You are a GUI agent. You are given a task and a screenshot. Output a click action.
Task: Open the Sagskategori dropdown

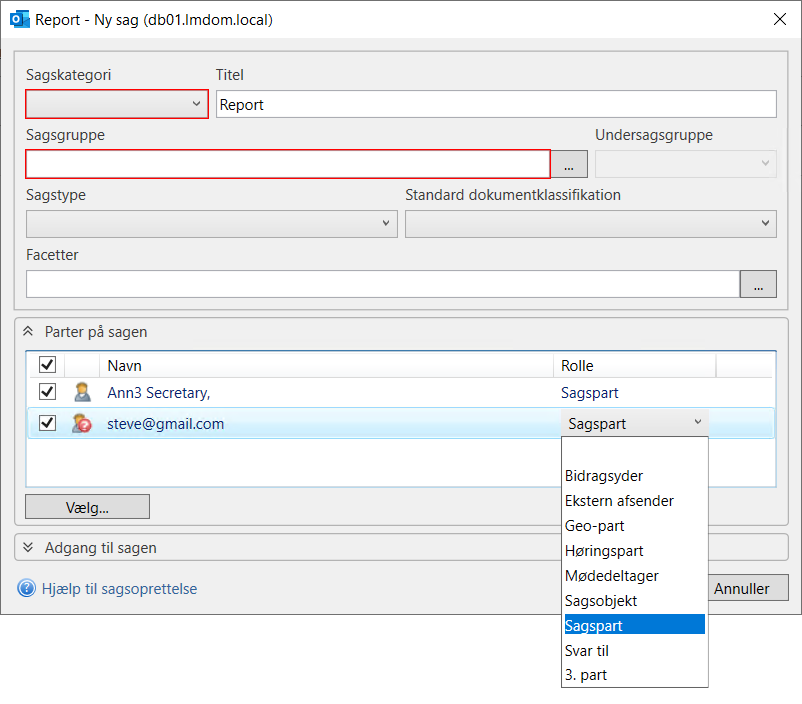[x=117, y=104]
